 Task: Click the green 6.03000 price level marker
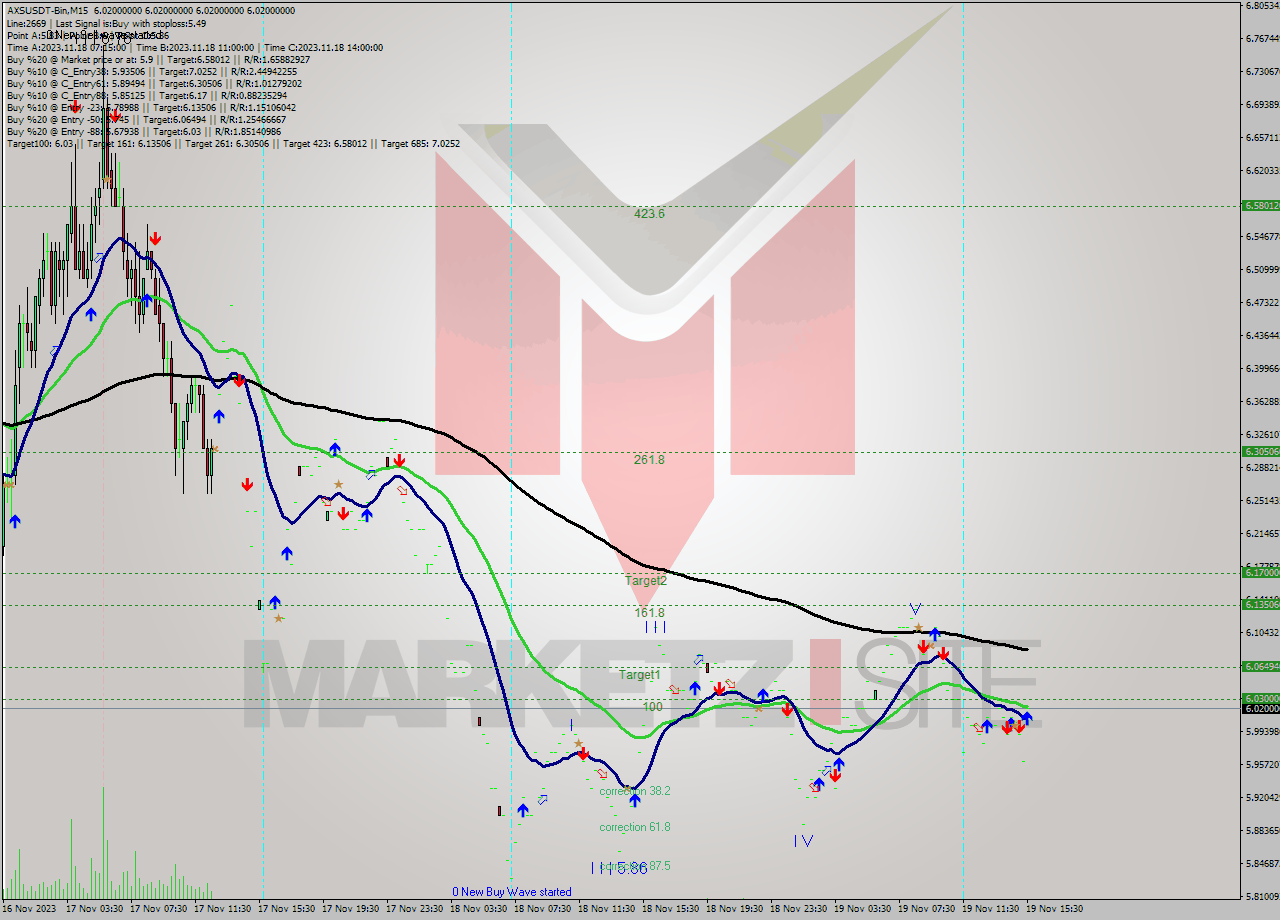point(1260,698)
